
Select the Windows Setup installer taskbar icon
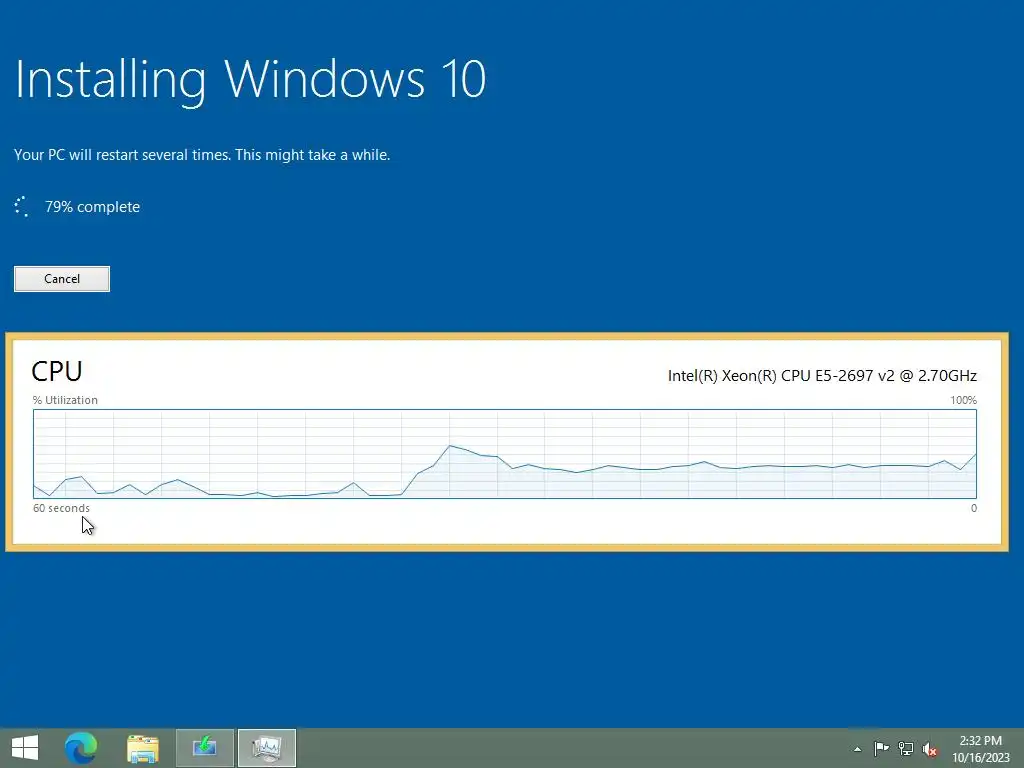coord(204,748)
